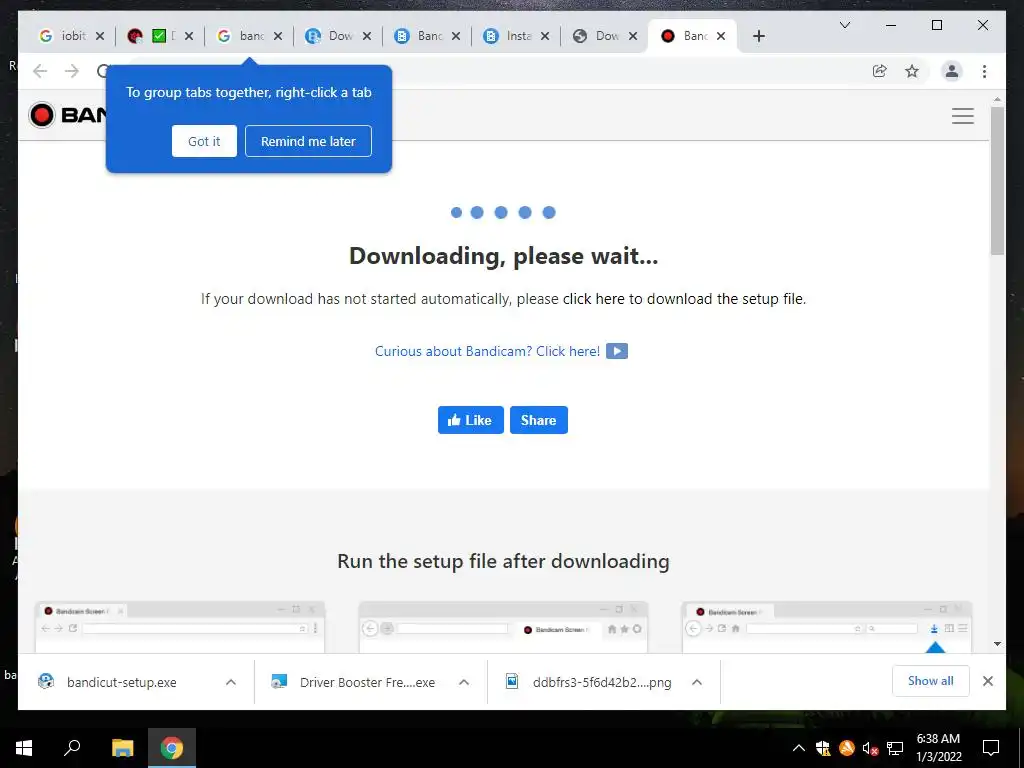Open File Explorer from the taskbar
This screenshot has width=1024, height=768.
click(122, 748)
